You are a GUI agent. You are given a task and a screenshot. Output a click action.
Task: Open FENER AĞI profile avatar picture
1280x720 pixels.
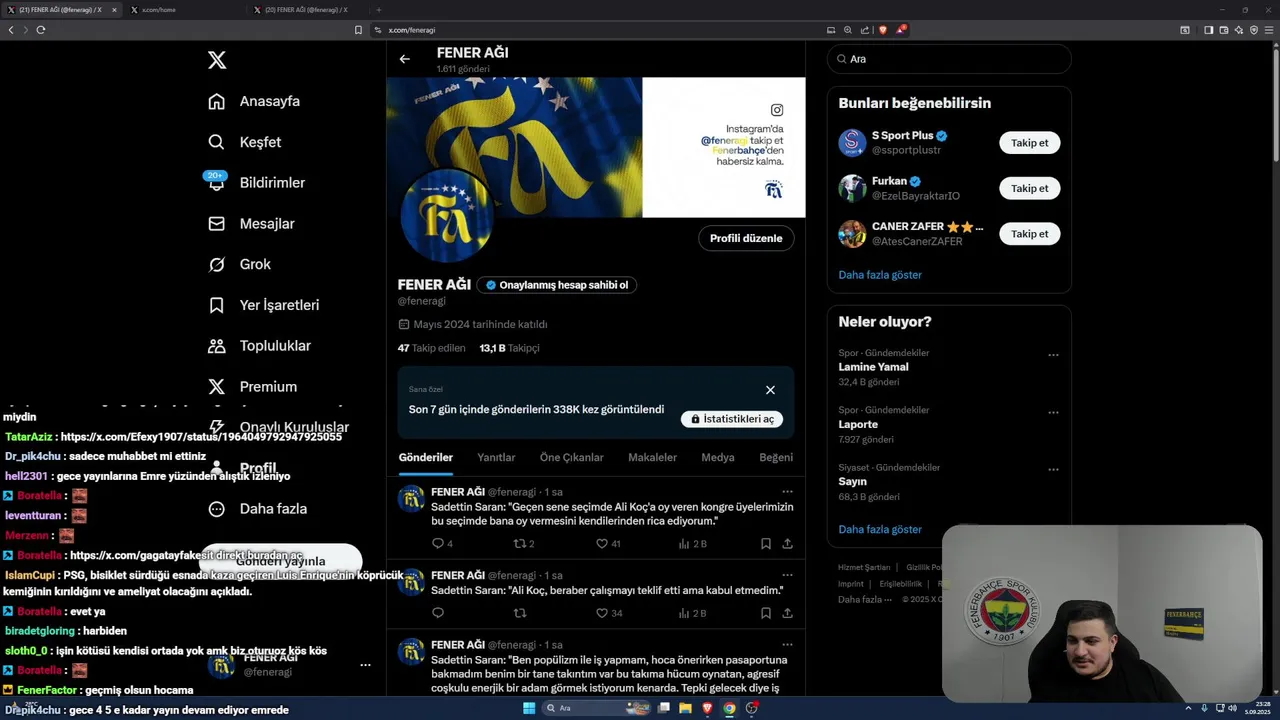pos(446,217)
